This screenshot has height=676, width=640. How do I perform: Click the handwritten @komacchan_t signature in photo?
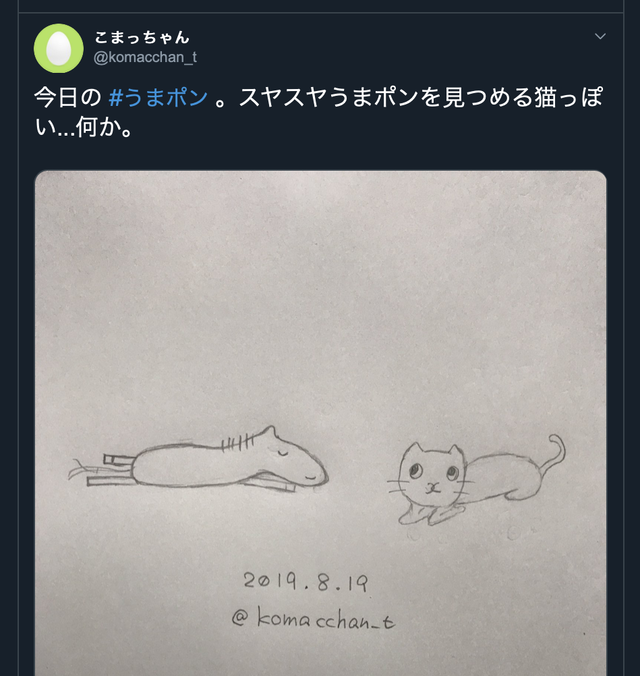pyautogui.click(x=313, y=618)
